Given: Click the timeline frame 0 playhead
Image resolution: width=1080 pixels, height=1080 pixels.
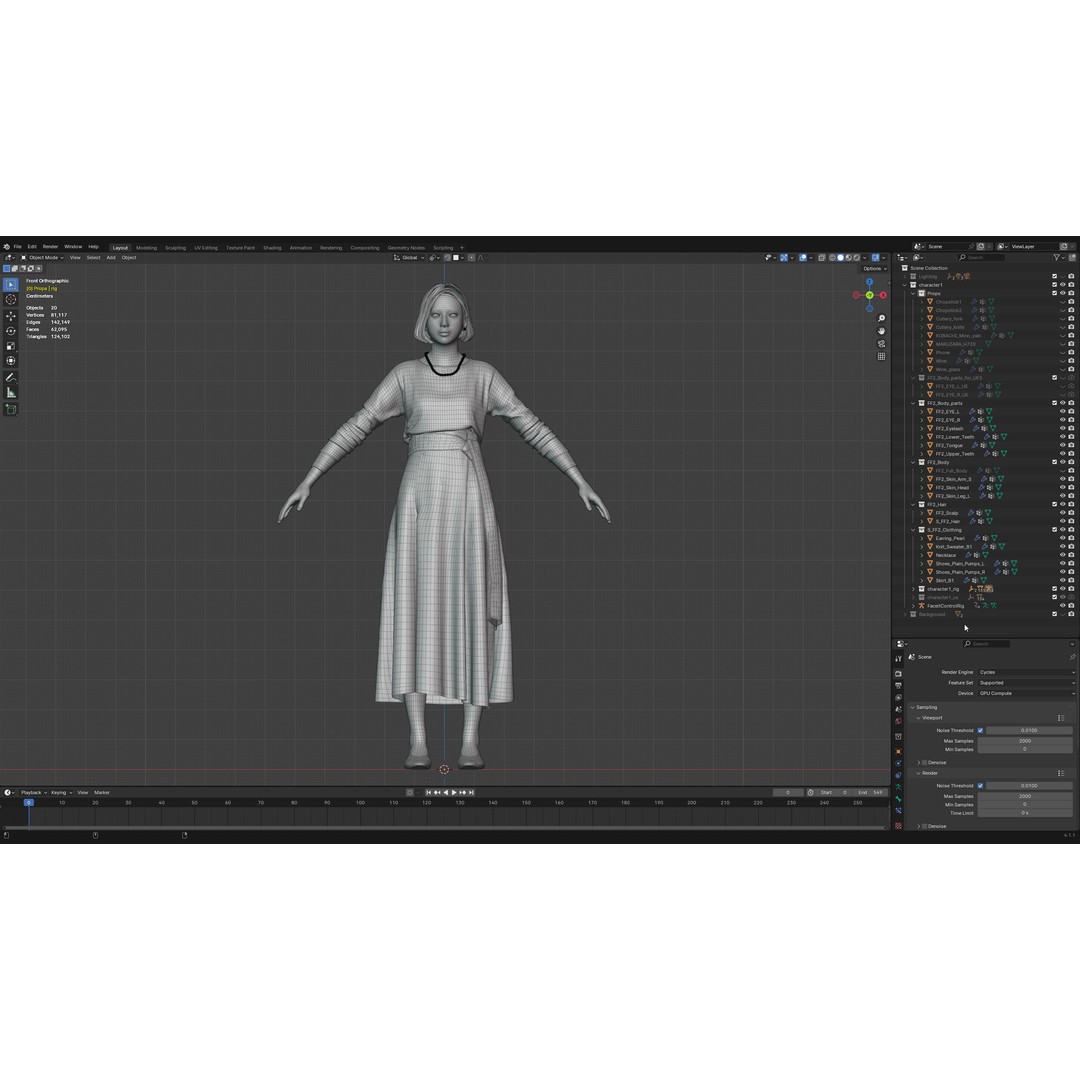Looking at the screenshot, I should (x=28, y=802).
